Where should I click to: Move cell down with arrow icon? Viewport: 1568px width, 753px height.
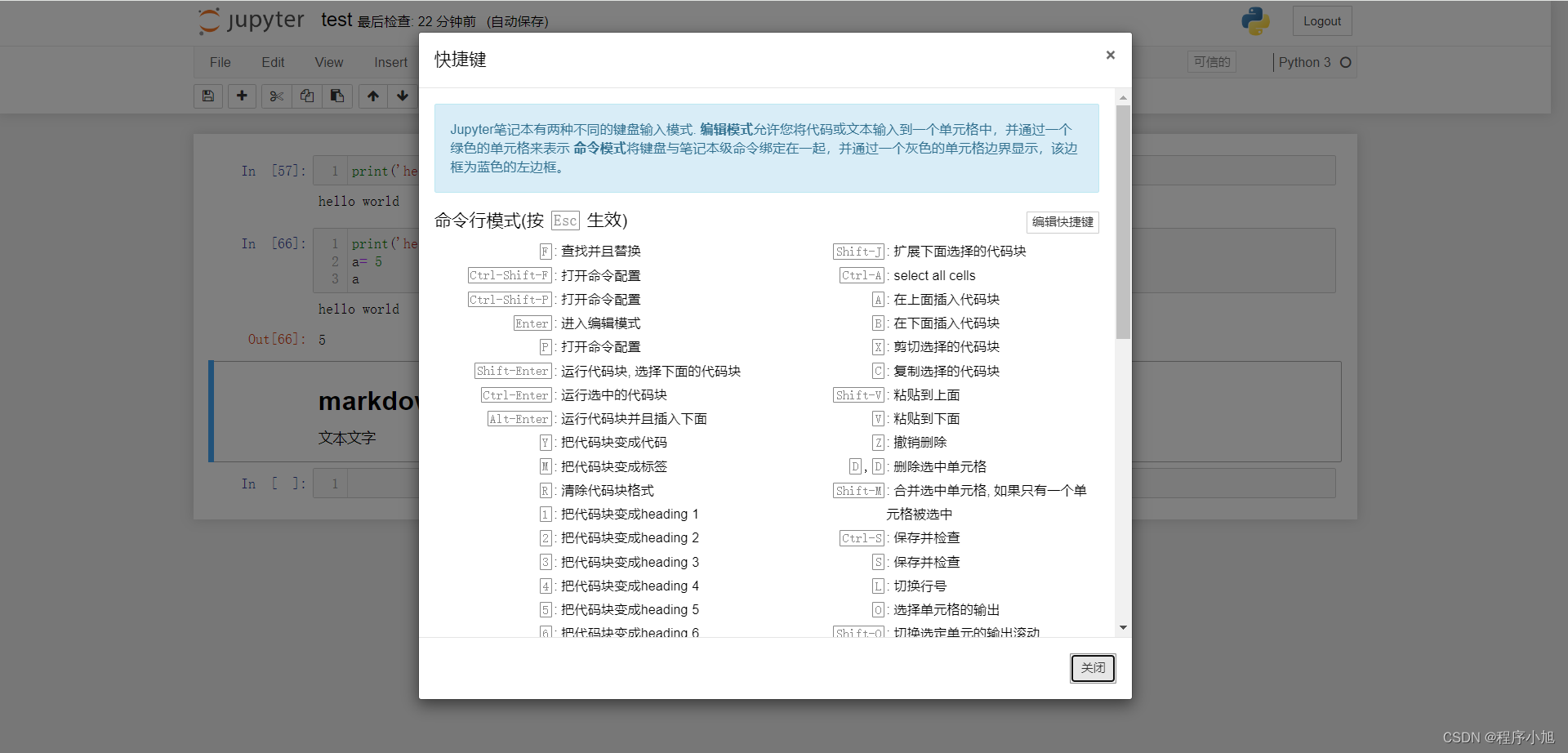403,96
